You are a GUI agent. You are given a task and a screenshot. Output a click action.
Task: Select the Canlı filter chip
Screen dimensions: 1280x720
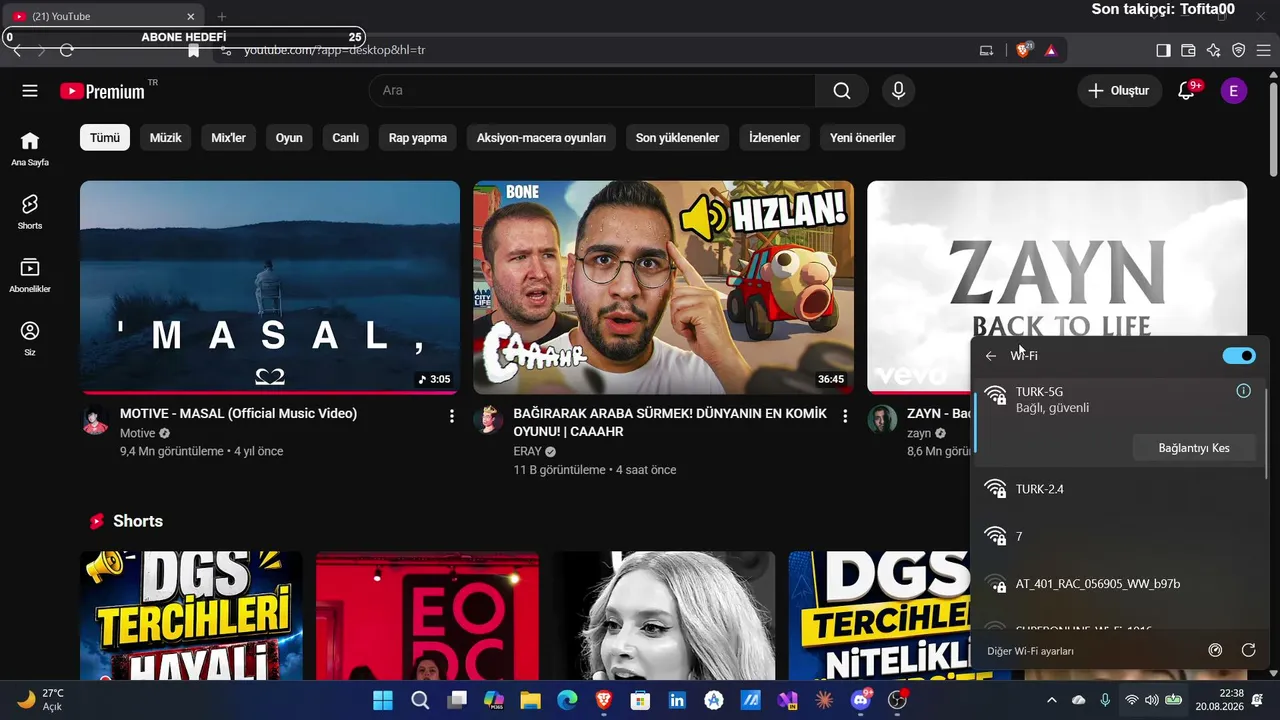click(346, 138)
